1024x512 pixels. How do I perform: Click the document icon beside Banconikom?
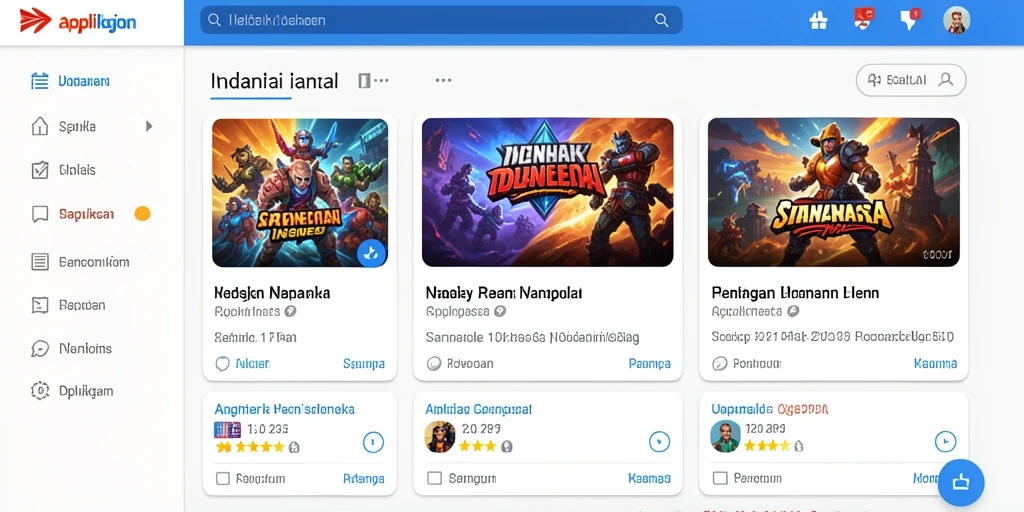point(40,262)
